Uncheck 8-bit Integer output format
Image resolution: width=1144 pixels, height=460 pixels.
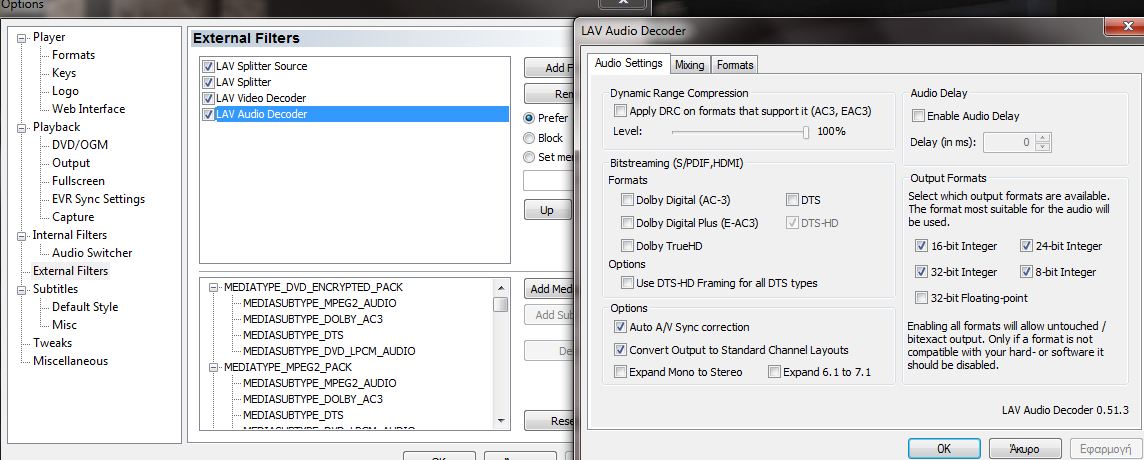tap(1027, 272)
